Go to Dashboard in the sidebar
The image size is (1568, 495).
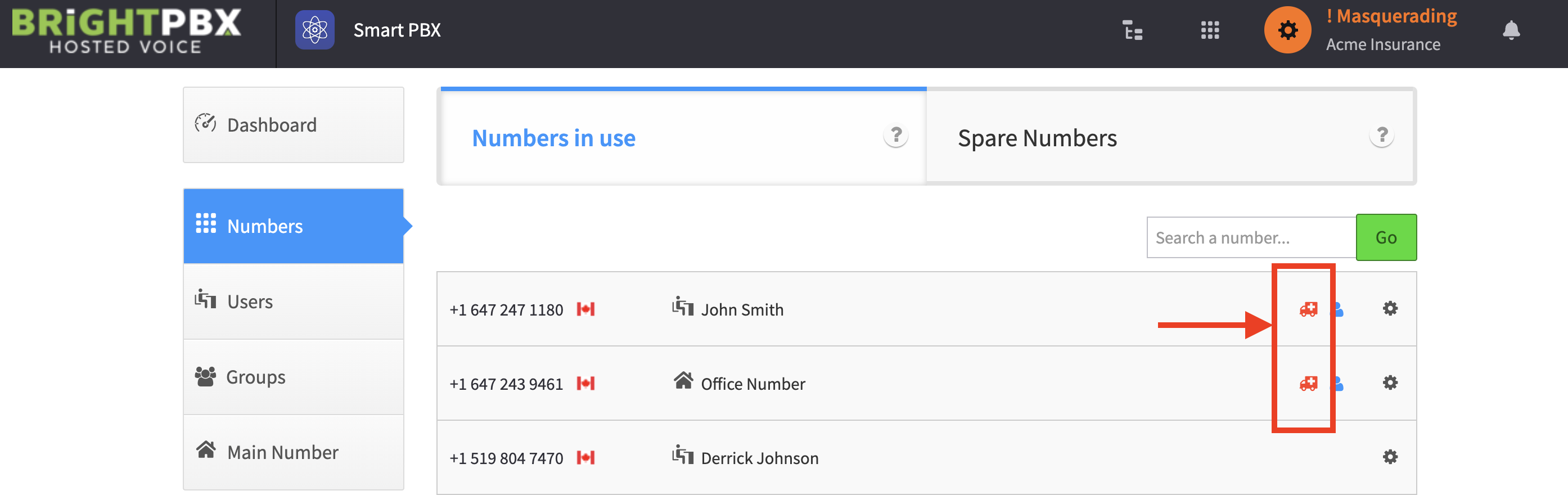(294, 125)
